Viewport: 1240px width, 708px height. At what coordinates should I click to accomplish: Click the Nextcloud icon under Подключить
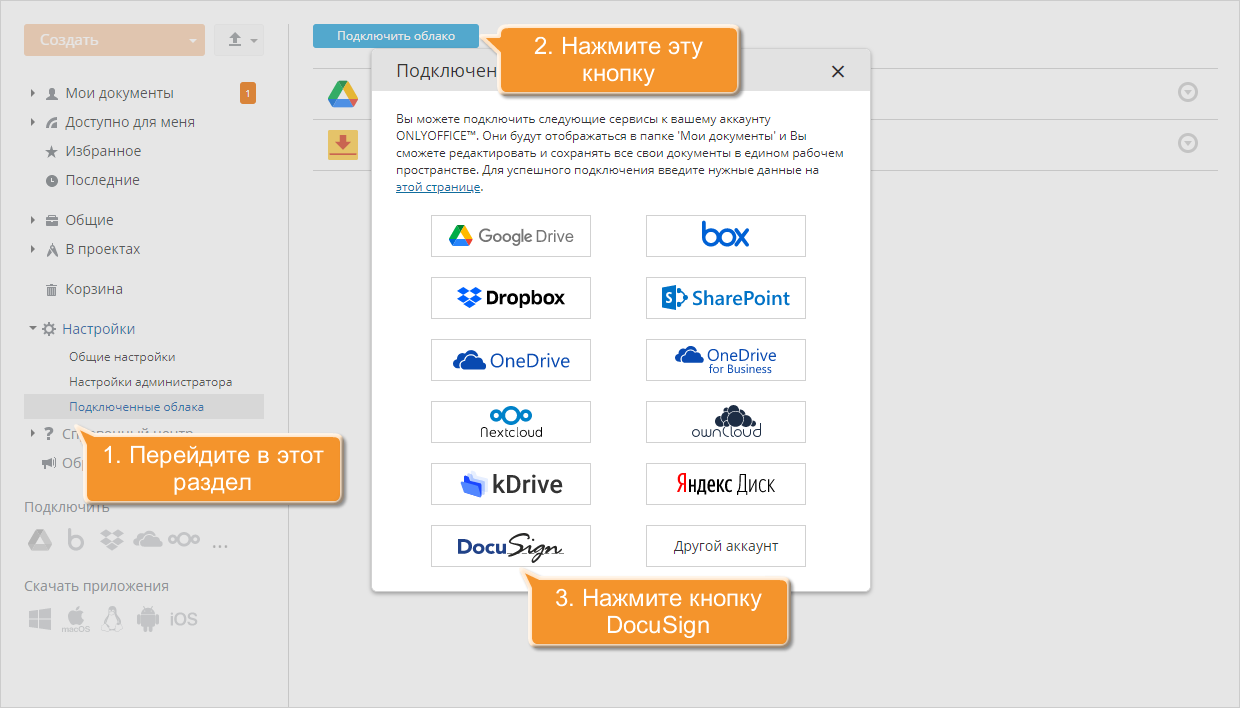click(184, 540)
